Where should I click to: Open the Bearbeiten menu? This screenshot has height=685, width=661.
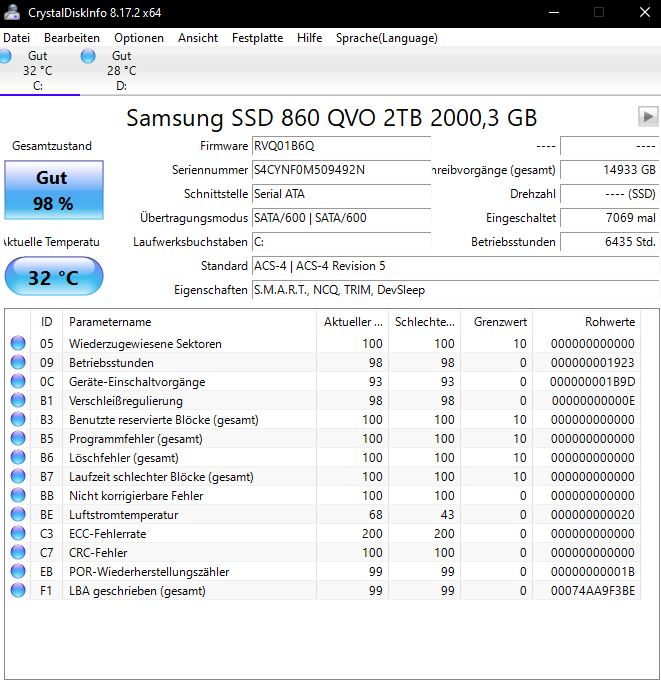click(x=72, y=38)
